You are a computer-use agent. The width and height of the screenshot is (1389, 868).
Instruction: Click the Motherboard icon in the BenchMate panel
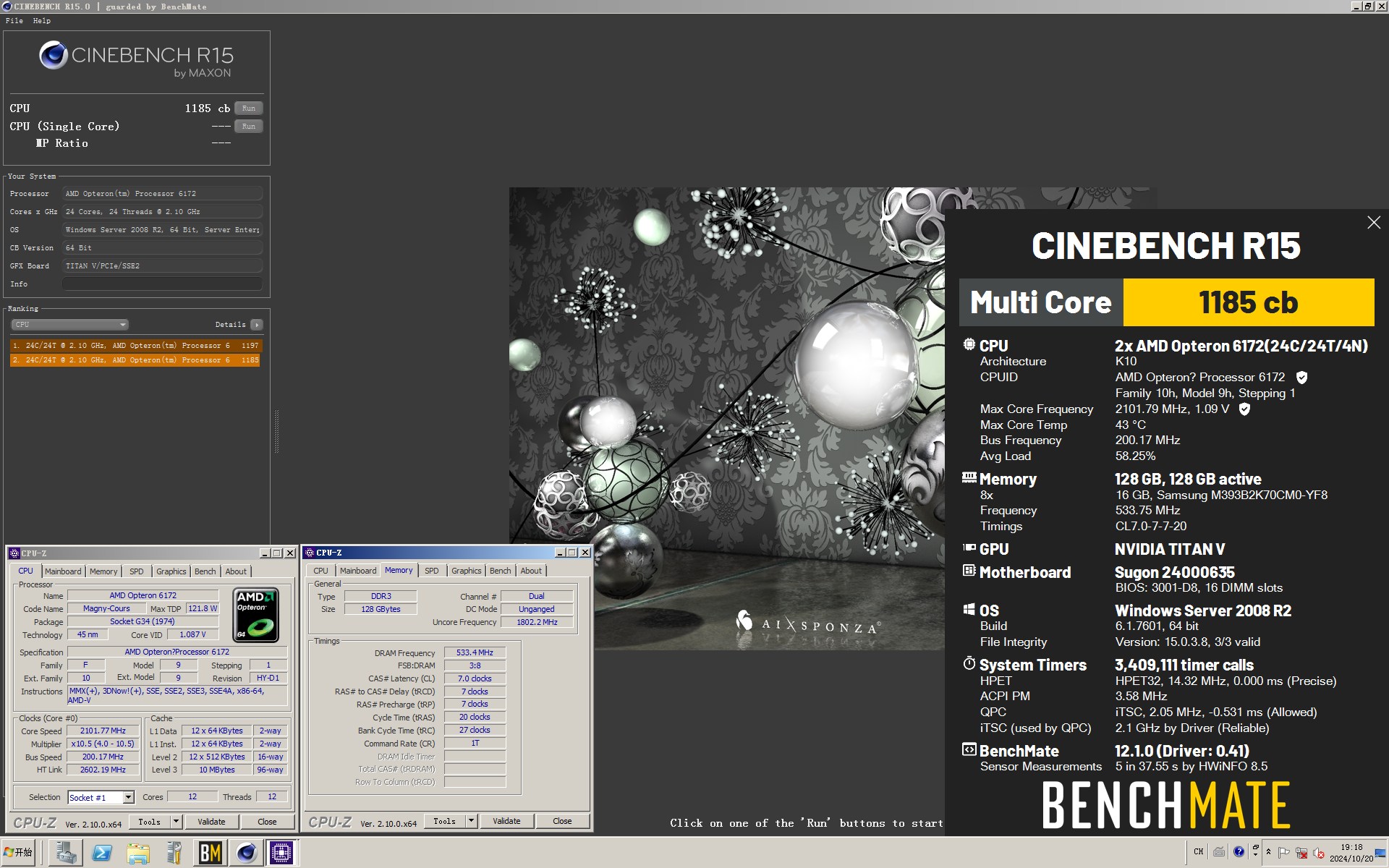(969, 571)
